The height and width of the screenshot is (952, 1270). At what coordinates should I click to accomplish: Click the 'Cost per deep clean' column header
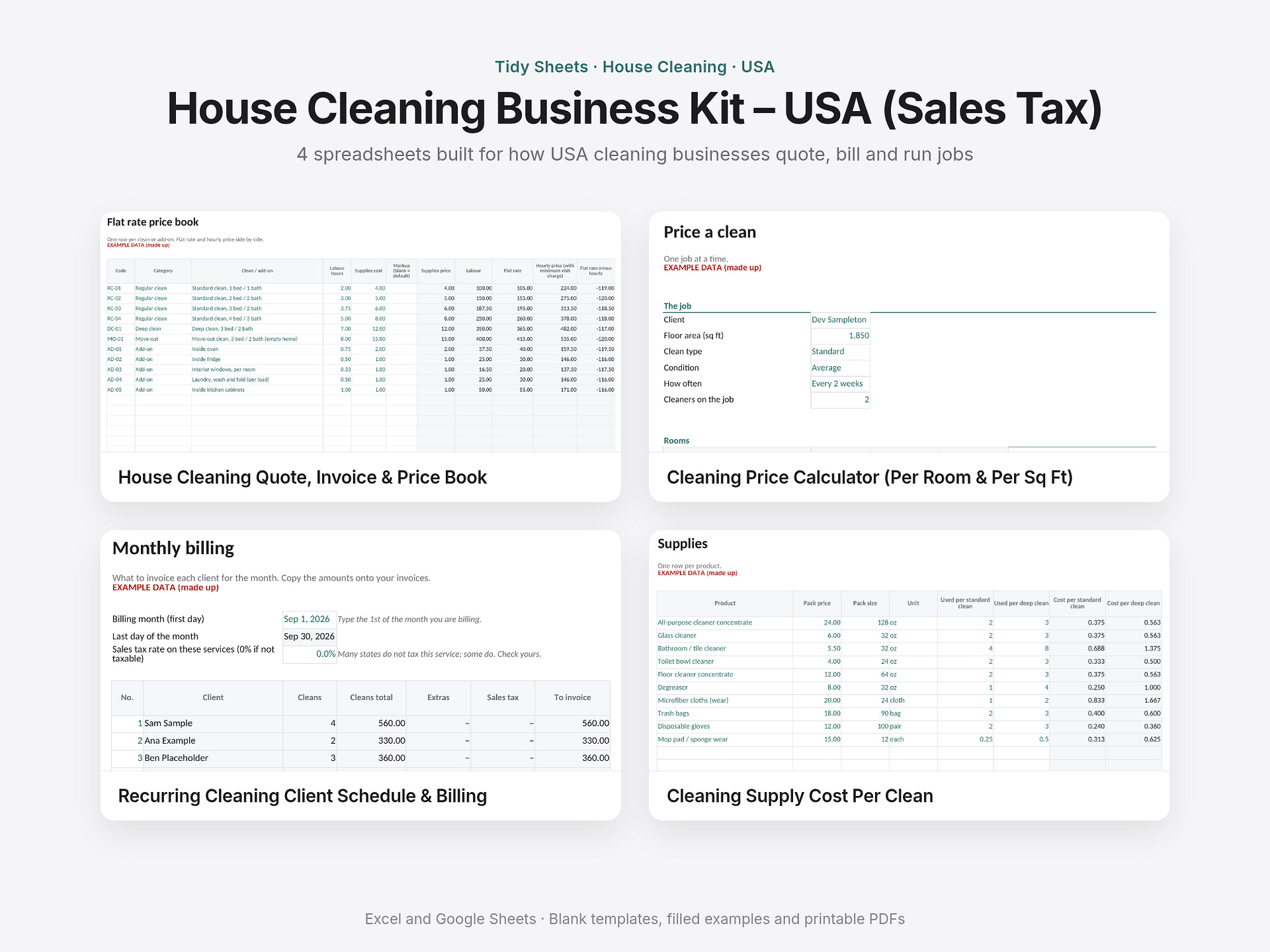pyautogui.click(x=1133, y=604)
